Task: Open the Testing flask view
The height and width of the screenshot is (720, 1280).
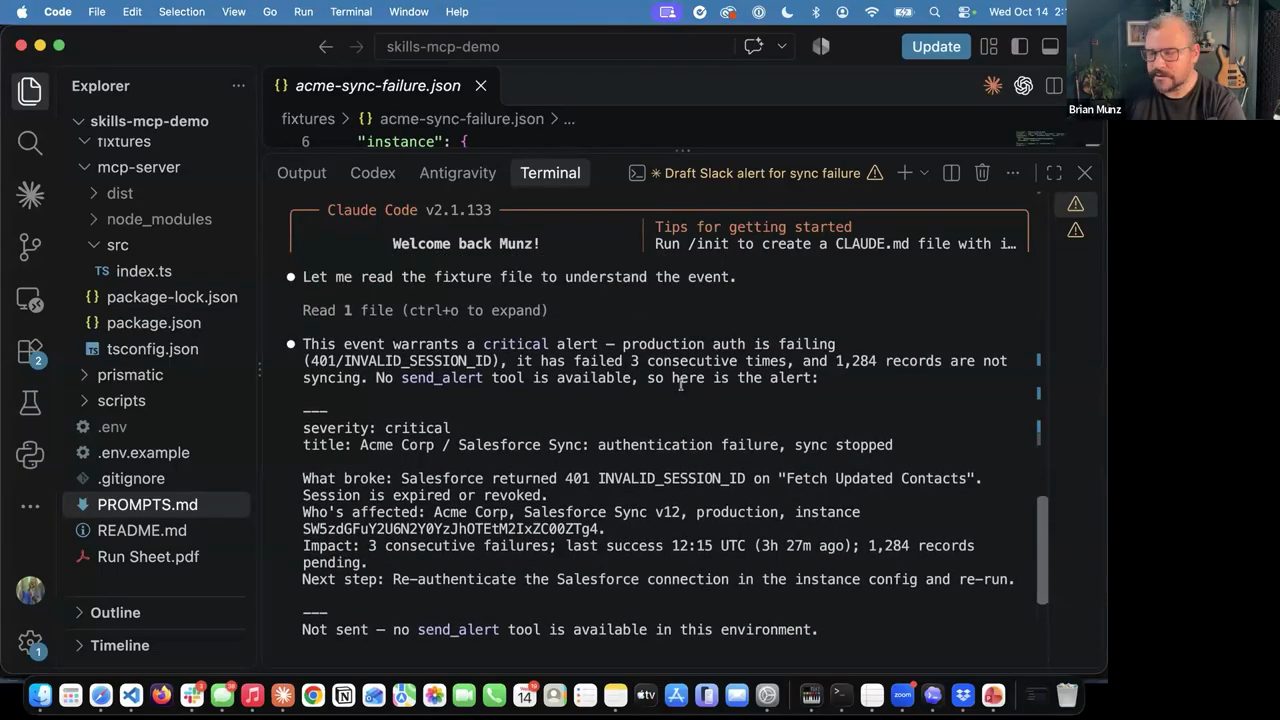Action: click(x=30, y=403)
